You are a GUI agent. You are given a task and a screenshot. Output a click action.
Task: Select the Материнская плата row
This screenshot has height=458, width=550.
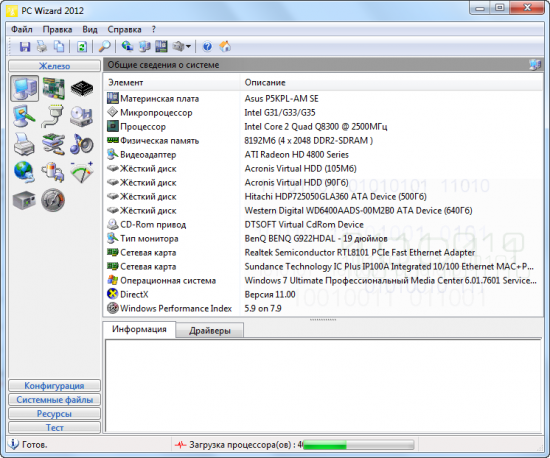click(x=323, y=99)
